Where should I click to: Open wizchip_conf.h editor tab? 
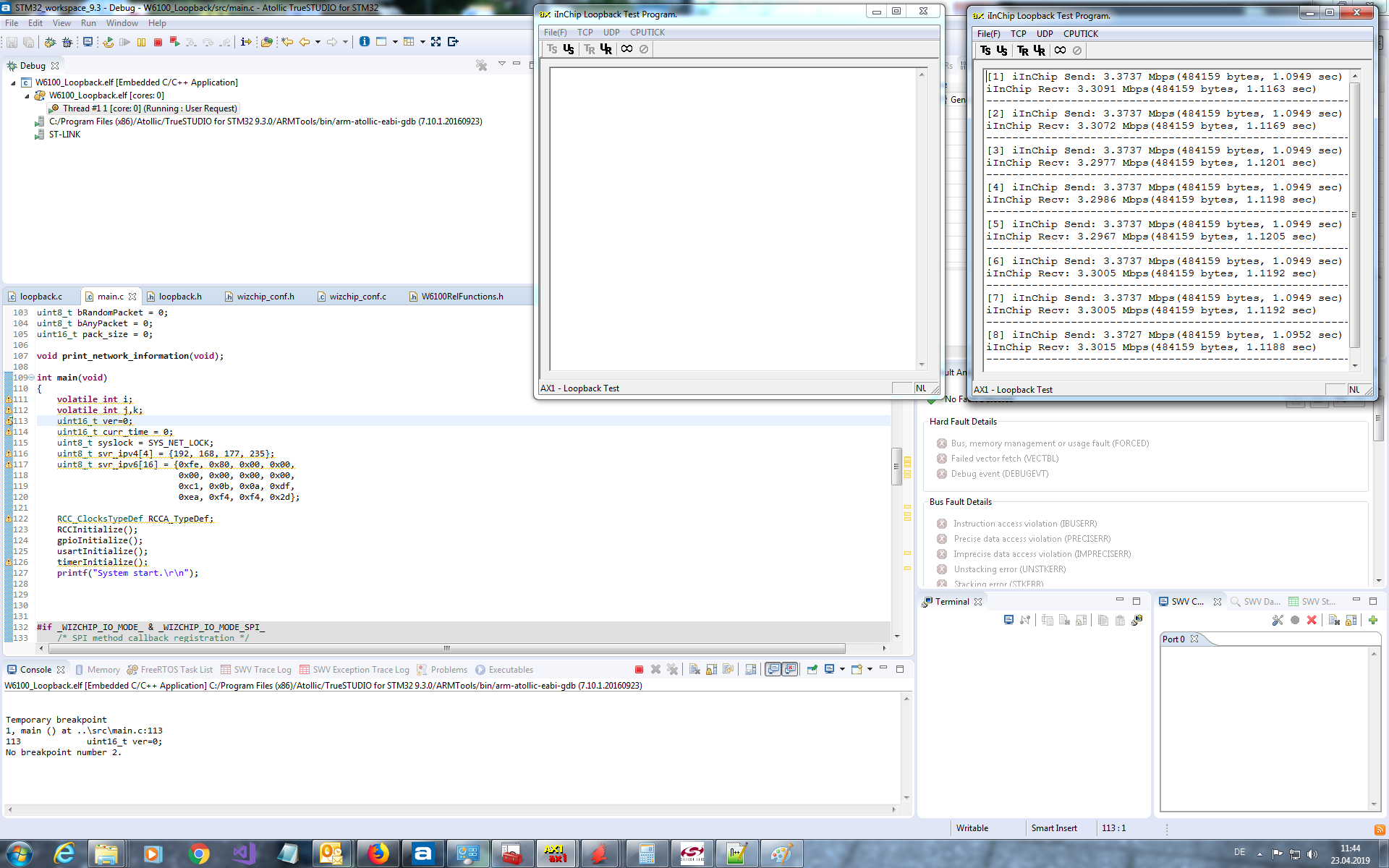coord(265,297)
